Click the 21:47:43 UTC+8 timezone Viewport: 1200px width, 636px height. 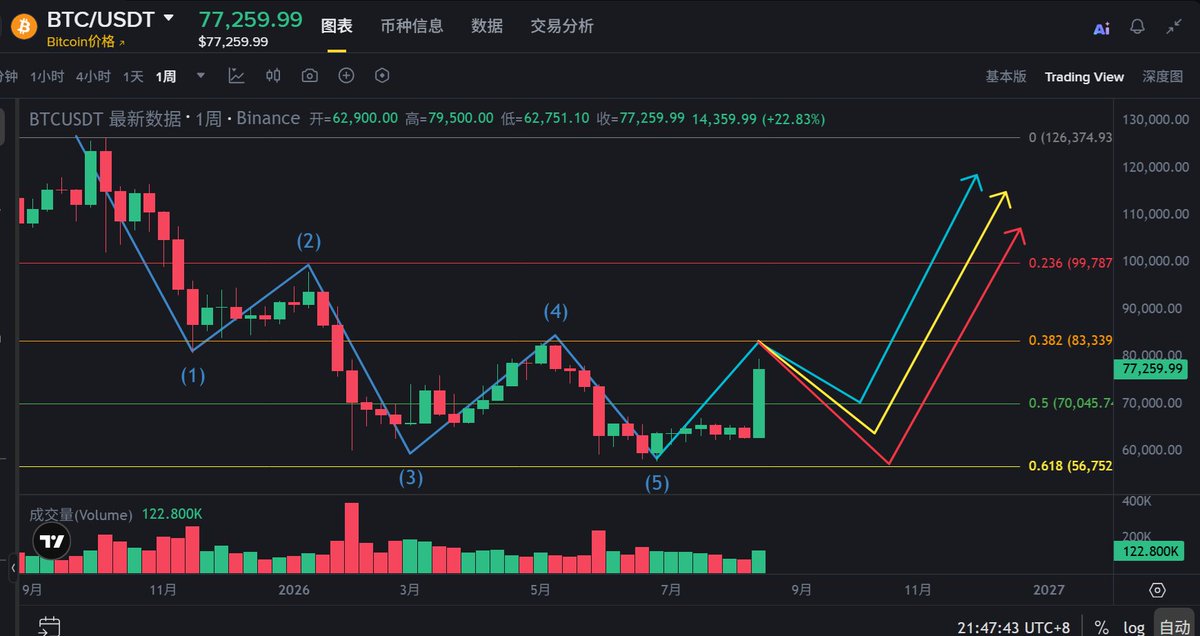pyautogui.click(x=1013, y=627)
